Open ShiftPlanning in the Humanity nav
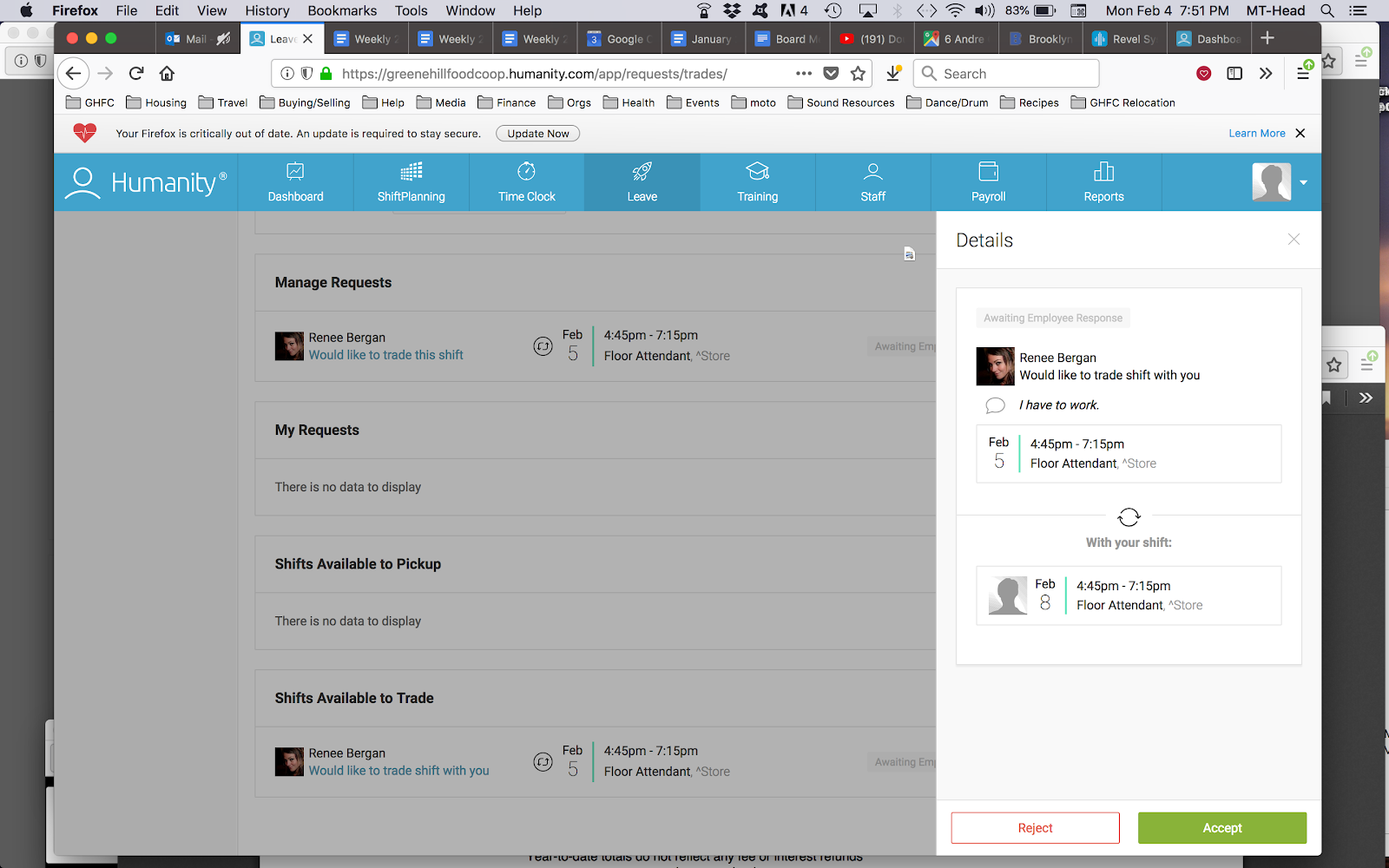The height and width of the screenshot is (868, 1389). pyautogui.click(x=411, y=182)
